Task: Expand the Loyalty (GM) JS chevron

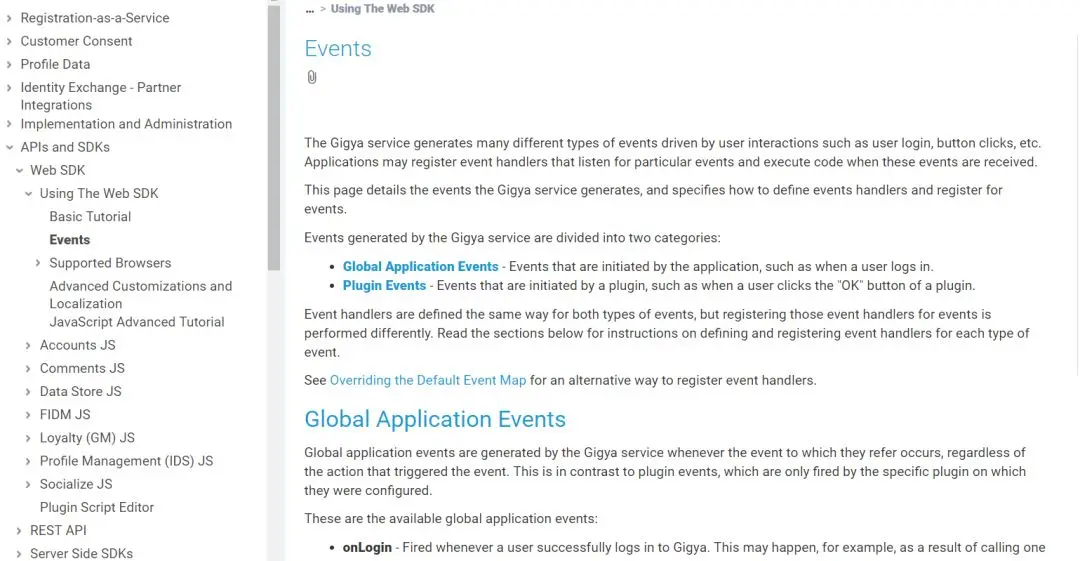Action: click(28, 438)
